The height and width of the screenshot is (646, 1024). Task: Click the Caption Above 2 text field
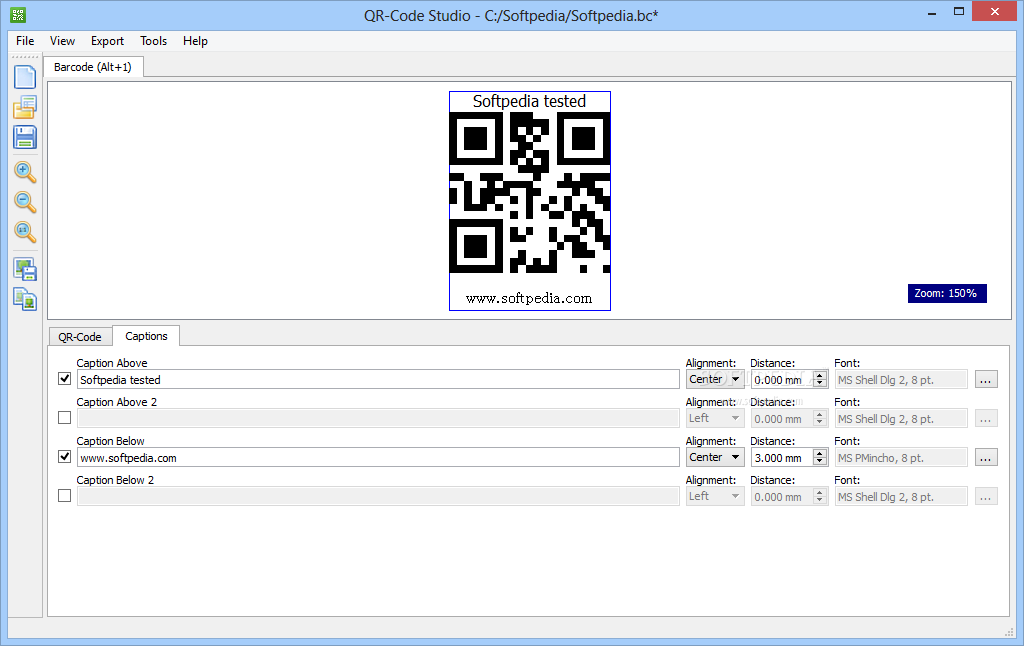pyautogui.click(x=378, y=418)
